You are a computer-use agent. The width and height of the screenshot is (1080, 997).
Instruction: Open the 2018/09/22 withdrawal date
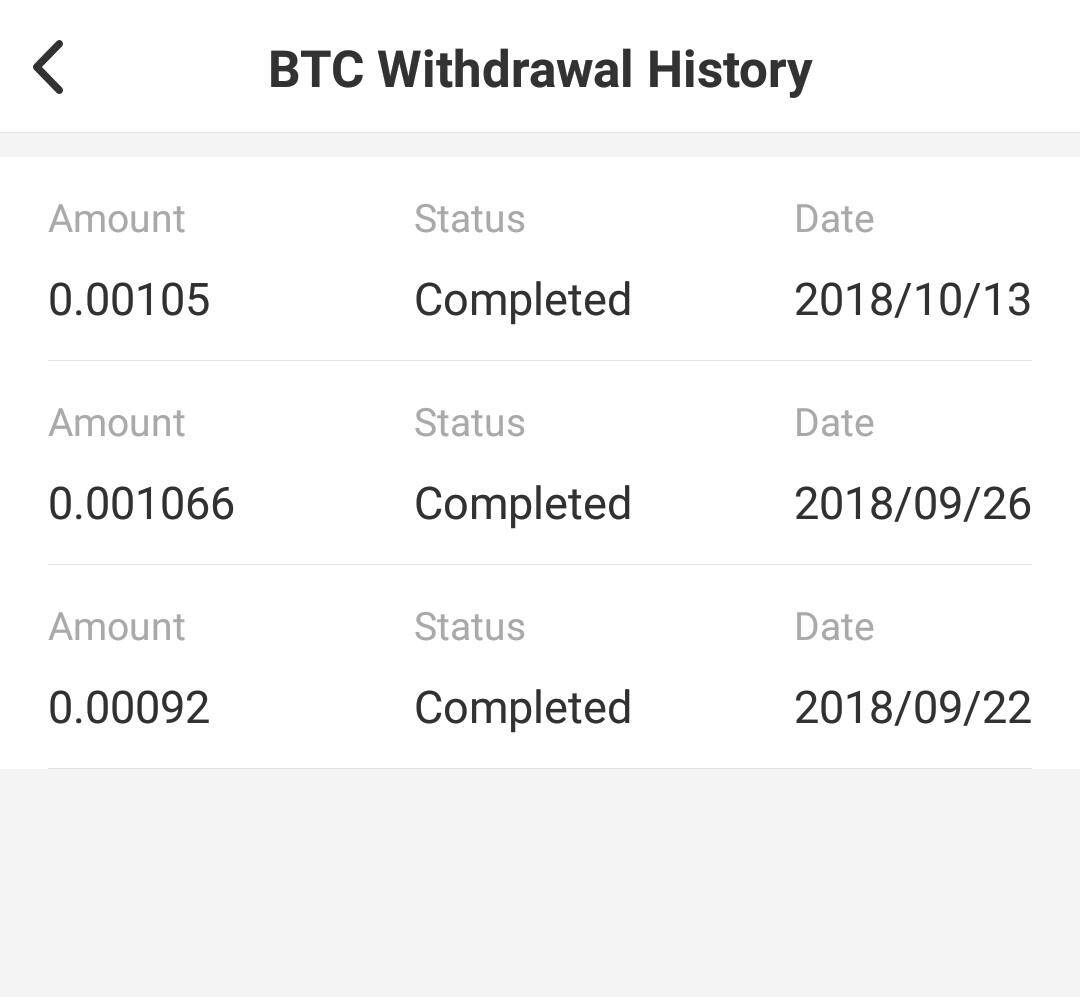912,708
